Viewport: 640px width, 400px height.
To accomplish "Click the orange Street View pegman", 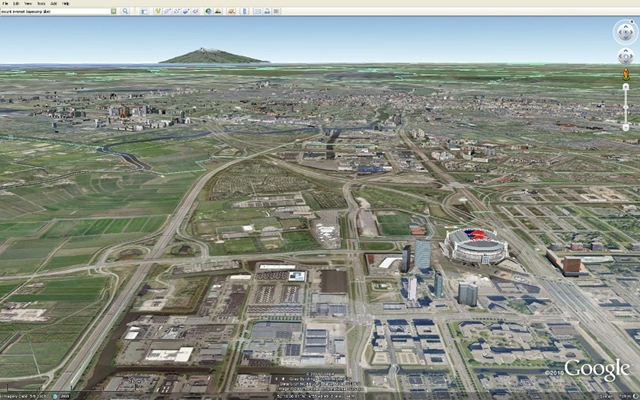I will pyautogui.click(x=625, y=75).
